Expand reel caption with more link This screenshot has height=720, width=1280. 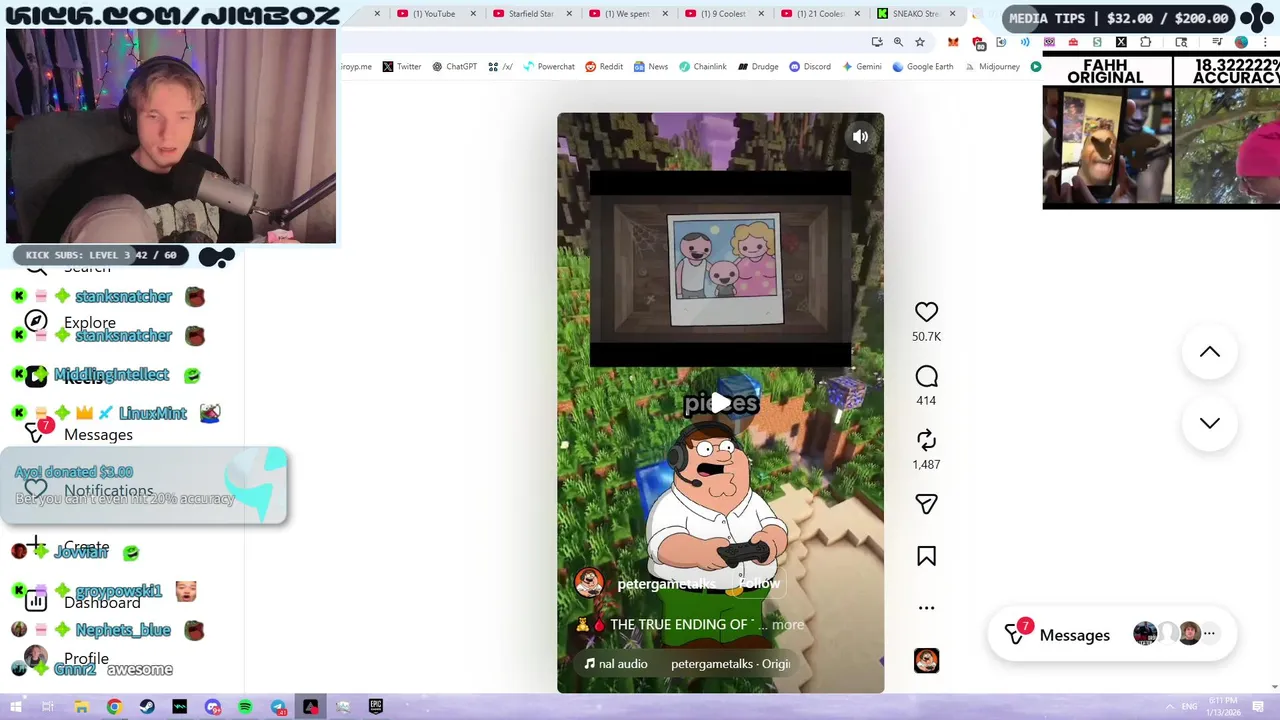click(x=788, y=624)
